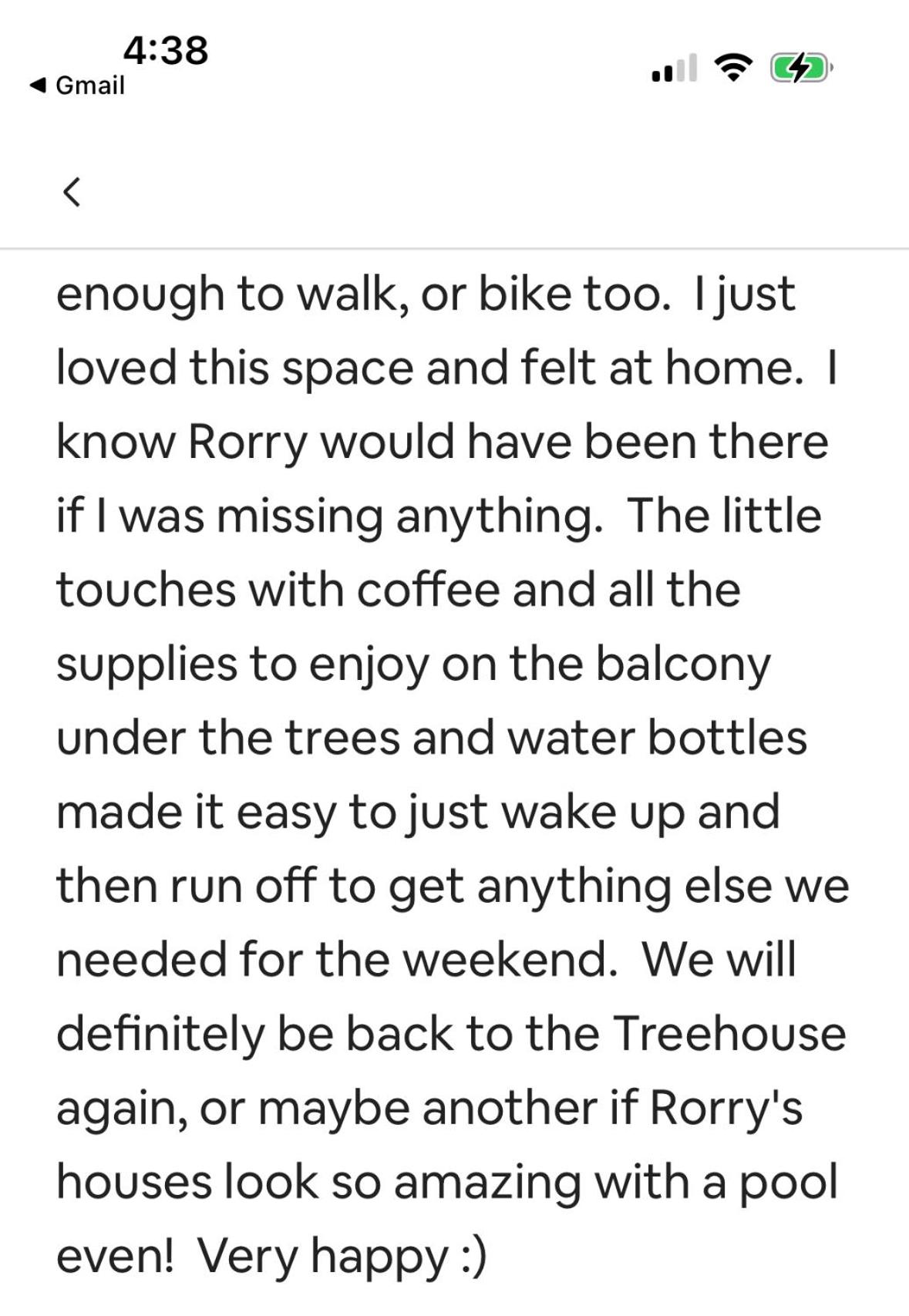
Task: Tap the small triangle beside Gmail
Action: point(37,85)
